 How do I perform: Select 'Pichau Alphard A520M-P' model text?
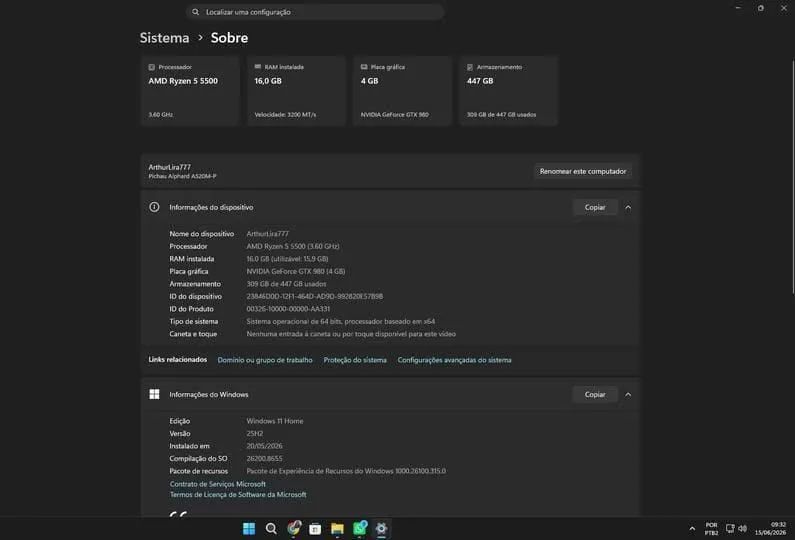(x=182, y=176)
